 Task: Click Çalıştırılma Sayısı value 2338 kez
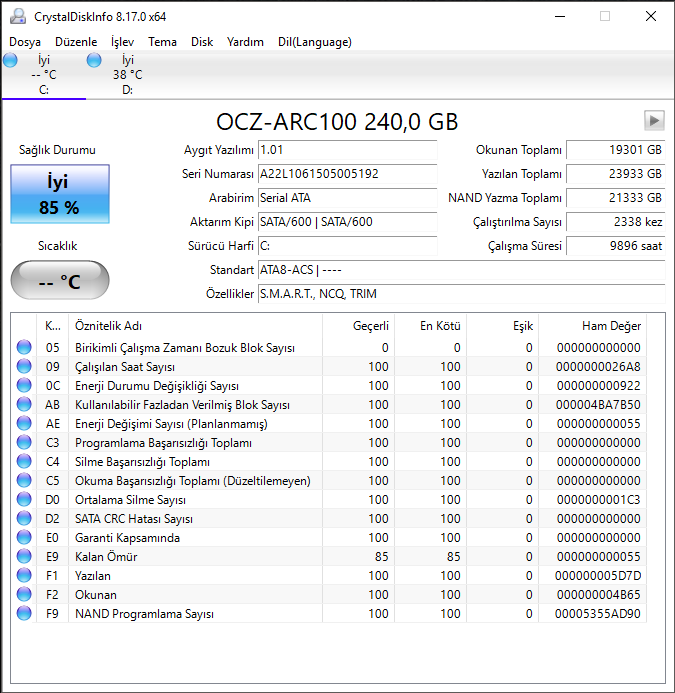(x=615, y=222)
